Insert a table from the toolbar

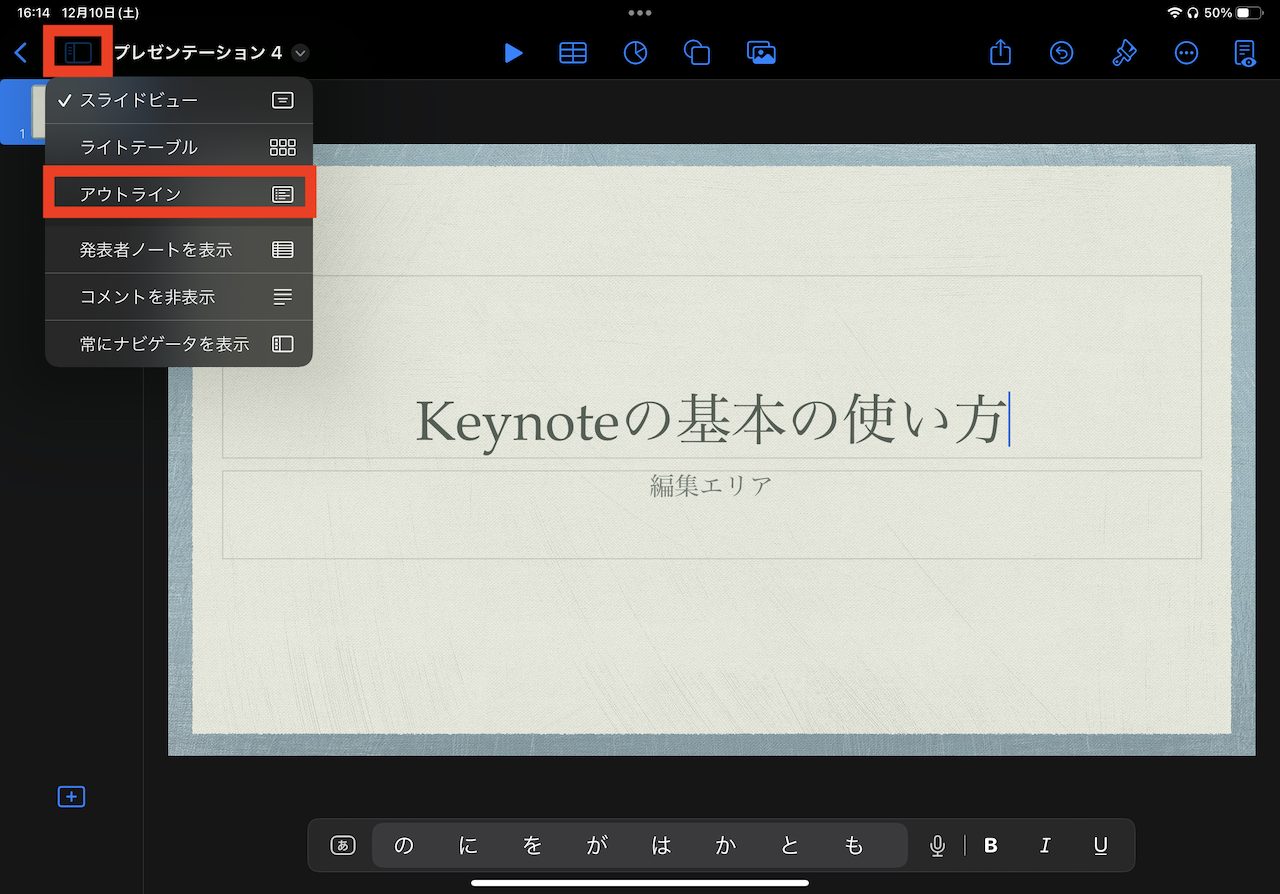pyautogui.click(x=573, y=53)
